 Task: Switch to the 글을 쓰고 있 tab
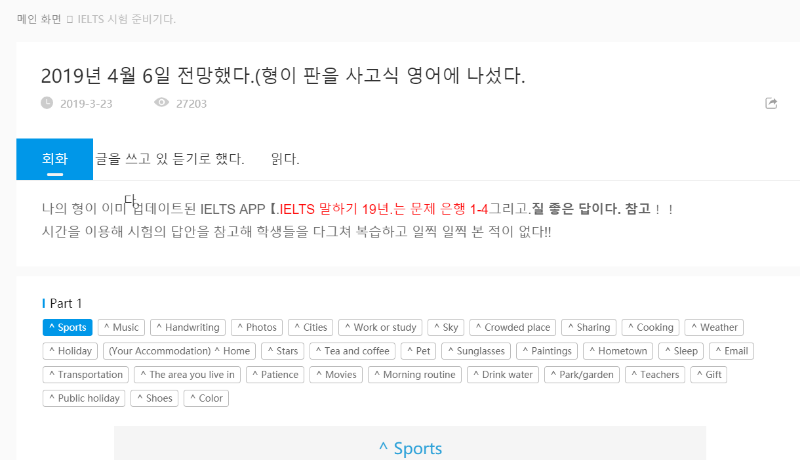click(131, 159)
